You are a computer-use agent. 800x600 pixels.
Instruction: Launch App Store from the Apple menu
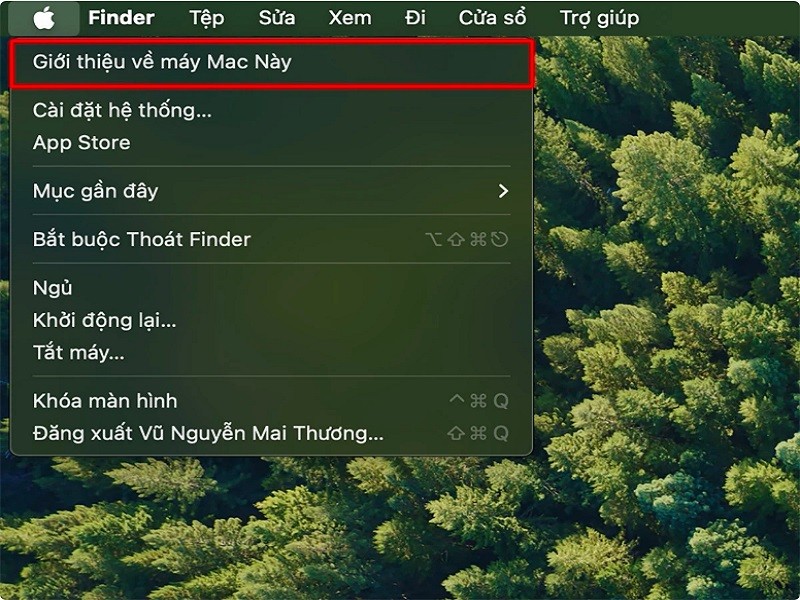tap(271, 142)
